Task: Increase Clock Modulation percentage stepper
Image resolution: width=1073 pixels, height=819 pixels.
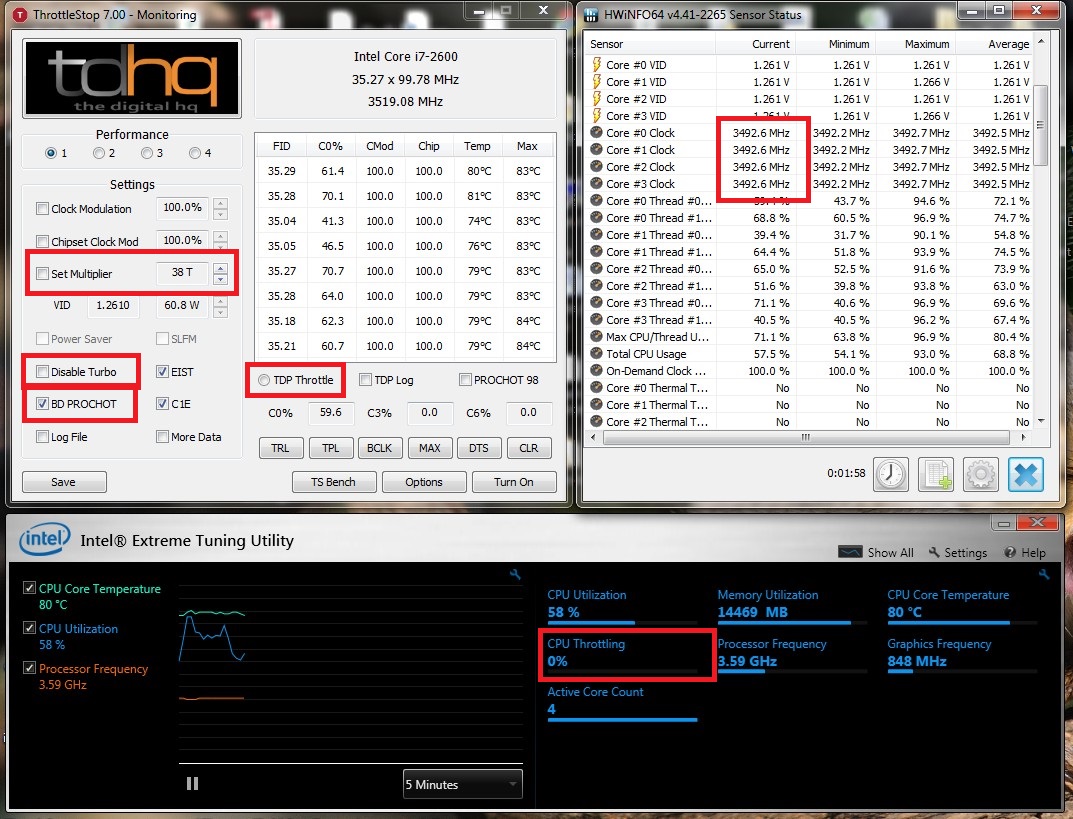Action: pos(220,203)
